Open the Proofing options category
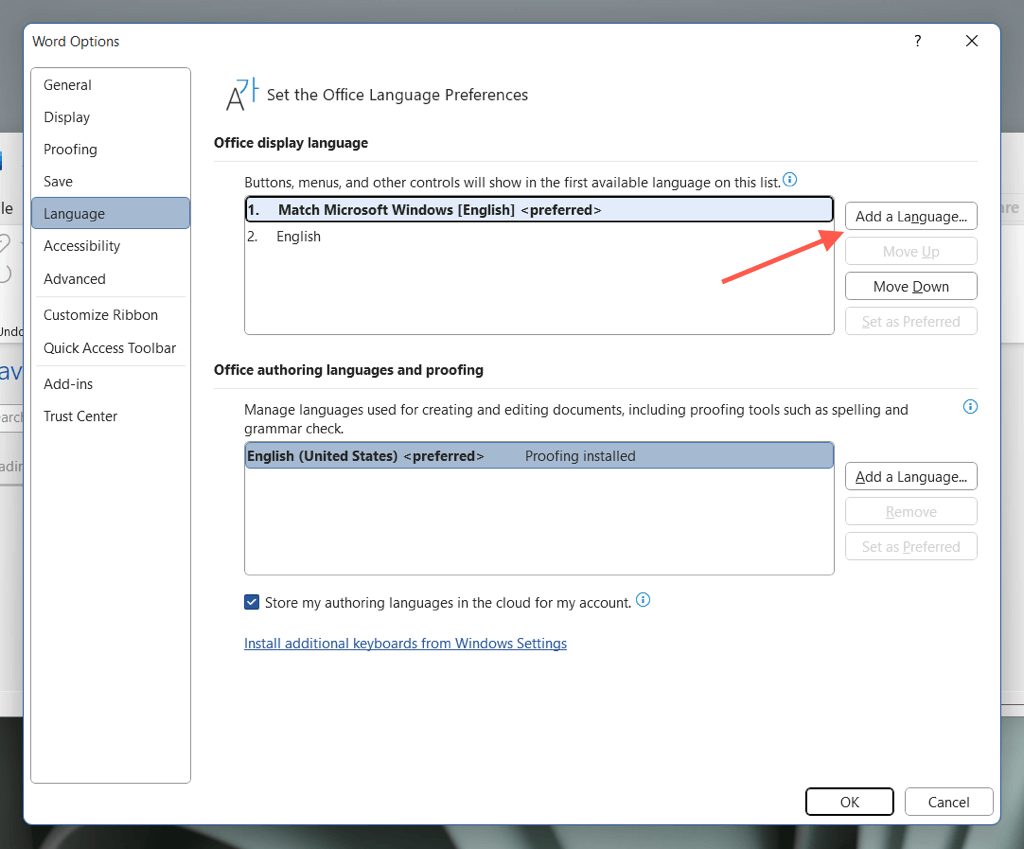Viewport: 1024px width, 849px height. (70, 149)
